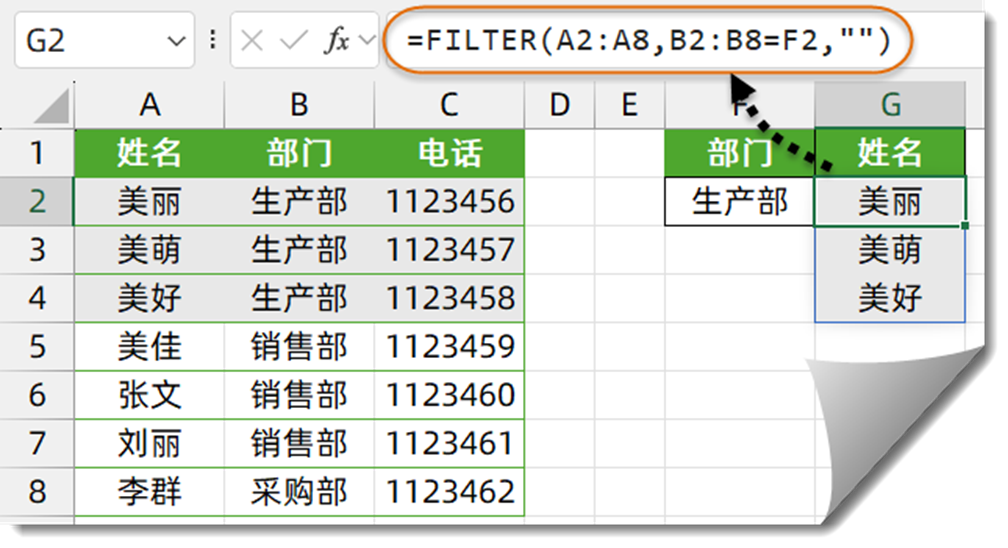This screenshot has height=548, width=1008.
Task: Select cell B5 with 销售部
Action: click(x=300, y=347)
